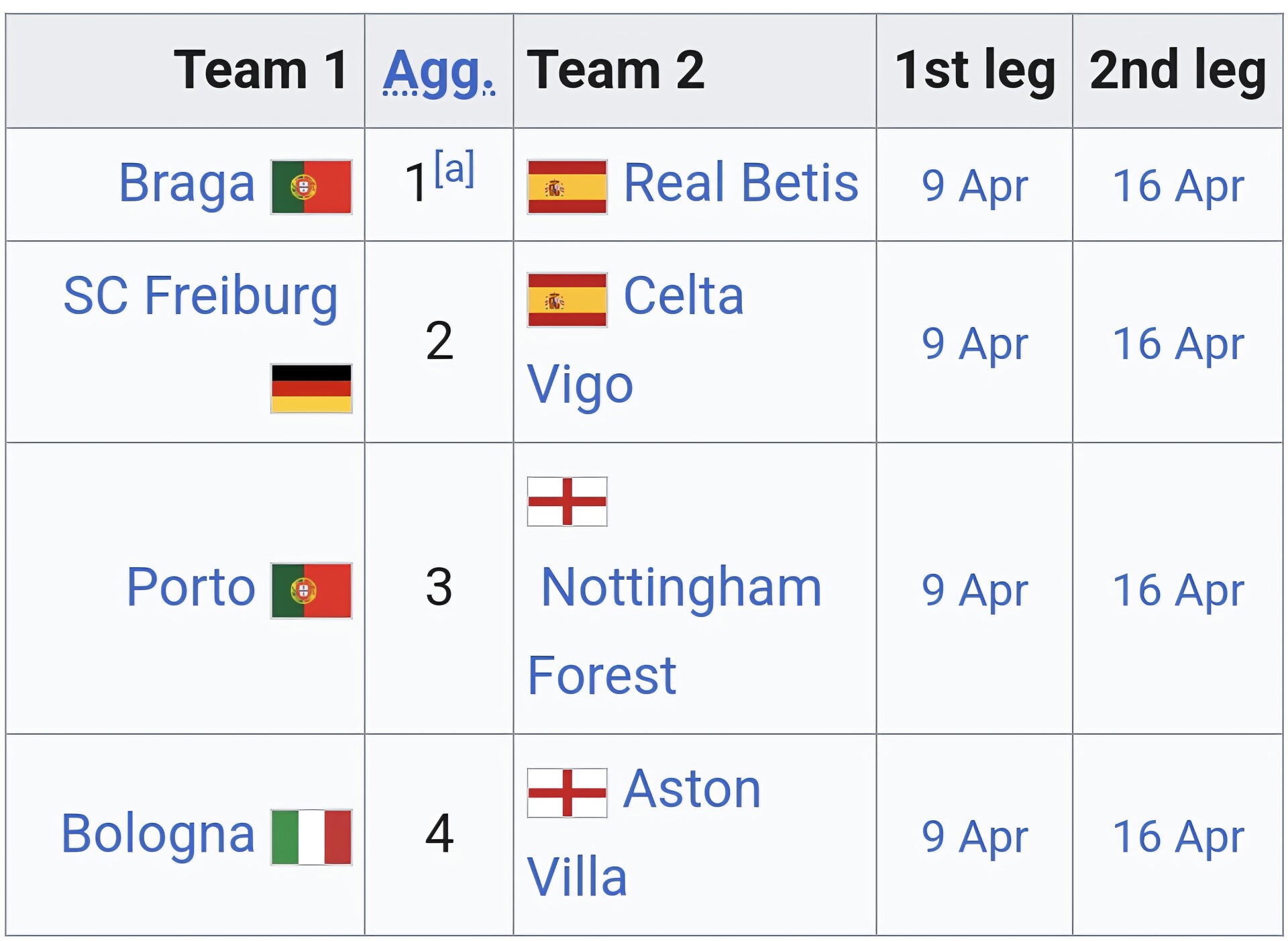Follow the SC Freiburg link

[x=201, y=295]
